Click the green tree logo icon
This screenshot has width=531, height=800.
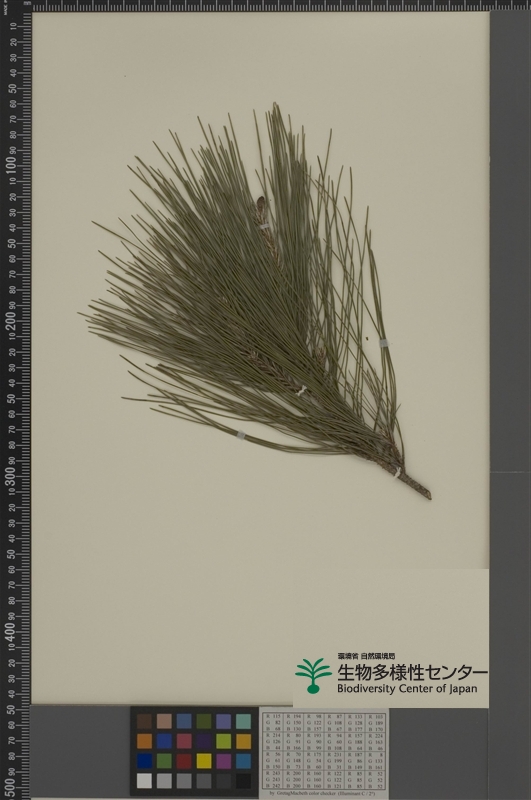313,676
